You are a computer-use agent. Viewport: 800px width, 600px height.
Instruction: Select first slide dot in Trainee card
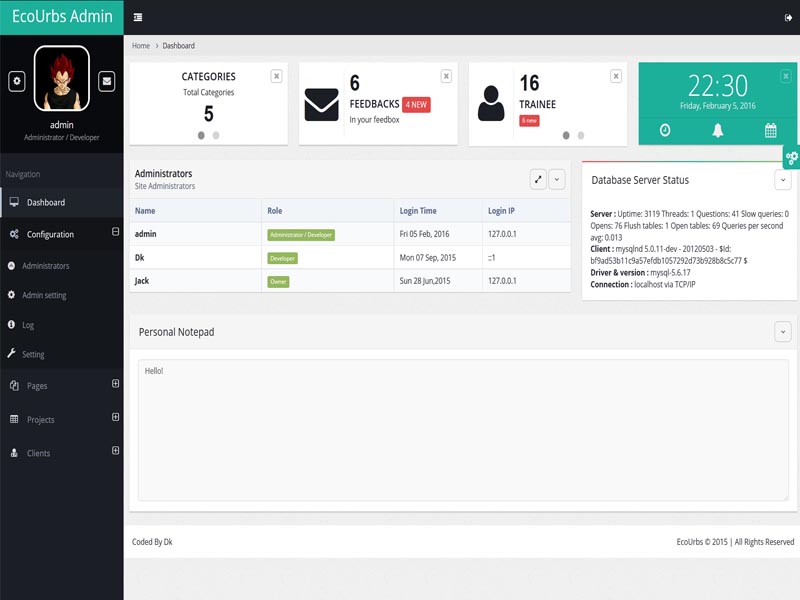(566, 135)
